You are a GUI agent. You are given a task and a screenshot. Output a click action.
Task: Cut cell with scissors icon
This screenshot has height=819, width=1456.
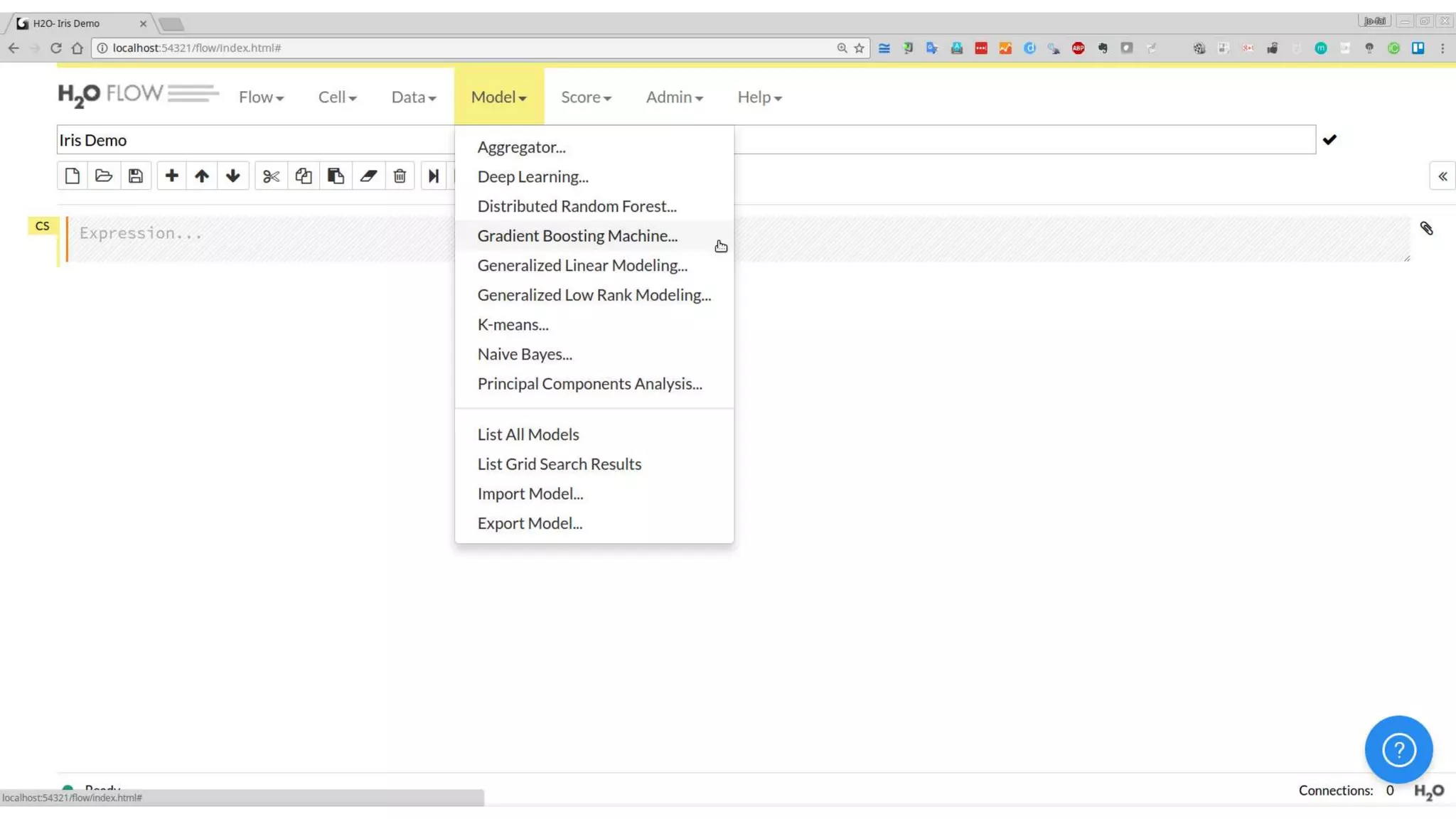(271, 176)
